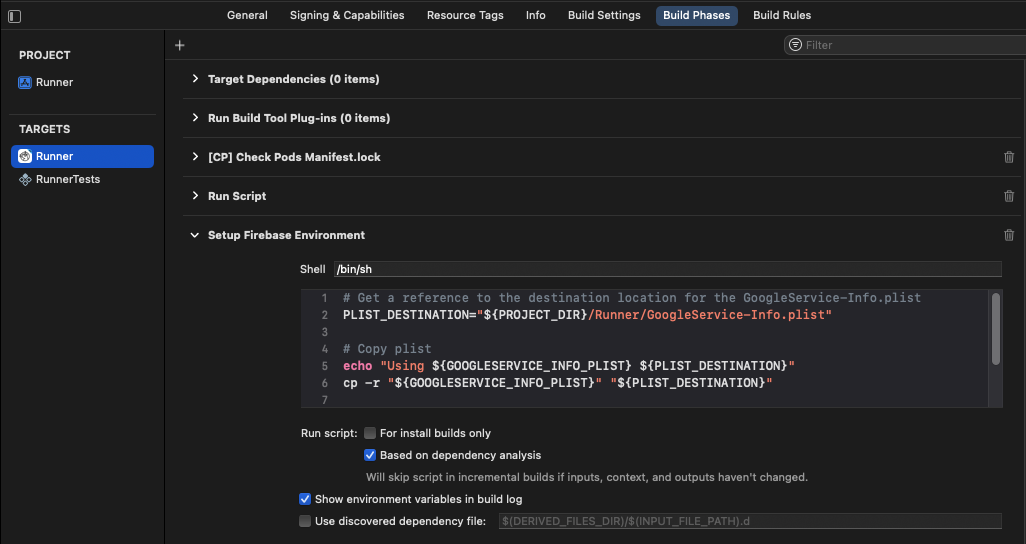This screenshot has width=1026, height=544.
Task: Expand Run Build Tool Plug-ins section
Action: (x=196, y=118)
